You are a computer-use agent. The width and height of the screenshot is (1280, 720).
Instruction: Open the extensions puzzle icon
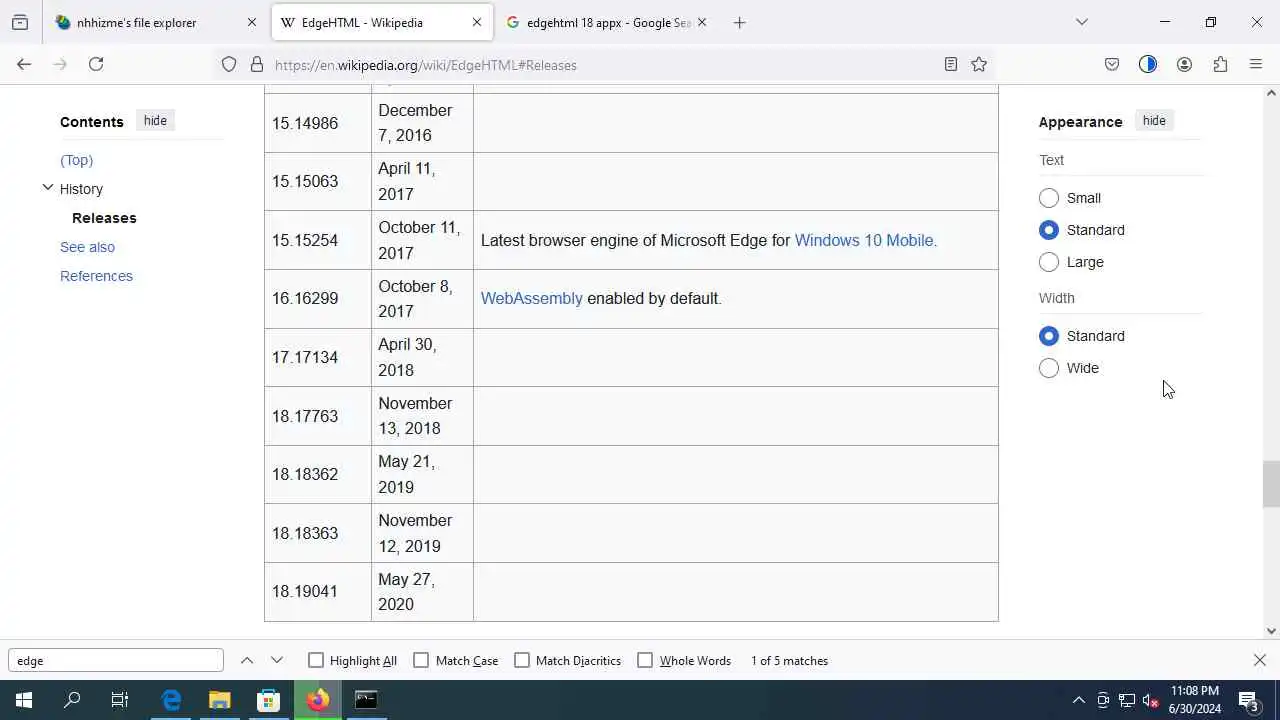(1220, 64)
